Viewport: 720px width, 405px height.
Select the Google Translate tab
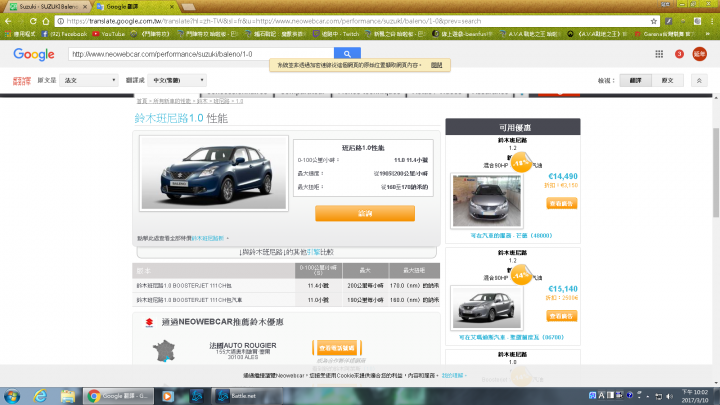pyautogui.click(x=133, y=6)
